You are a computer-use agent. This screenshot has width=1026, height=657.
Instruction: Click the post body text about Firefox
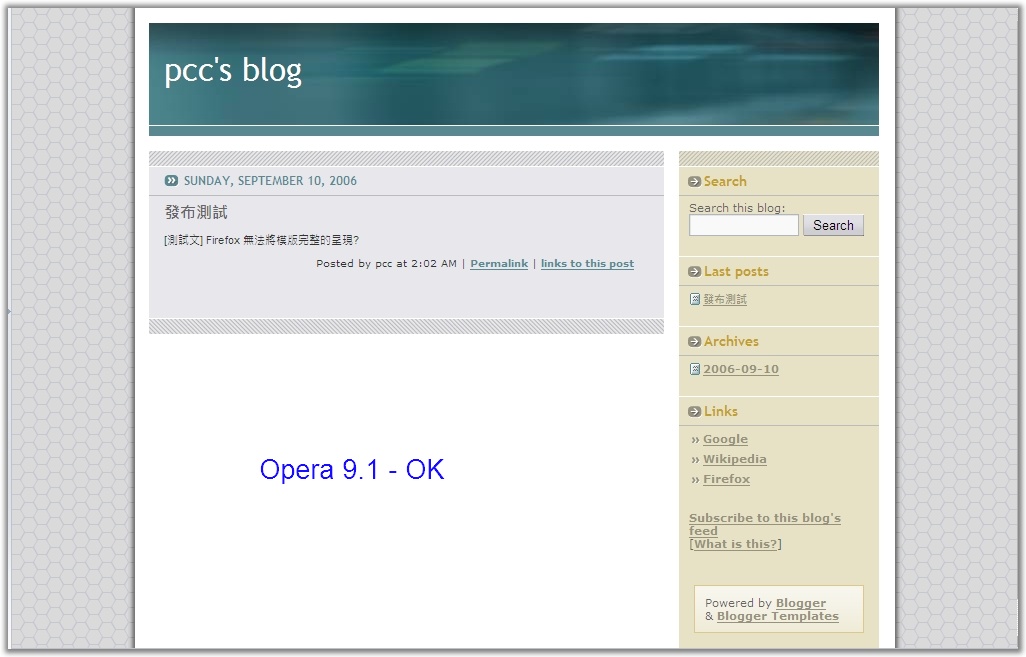pos(261,240)
